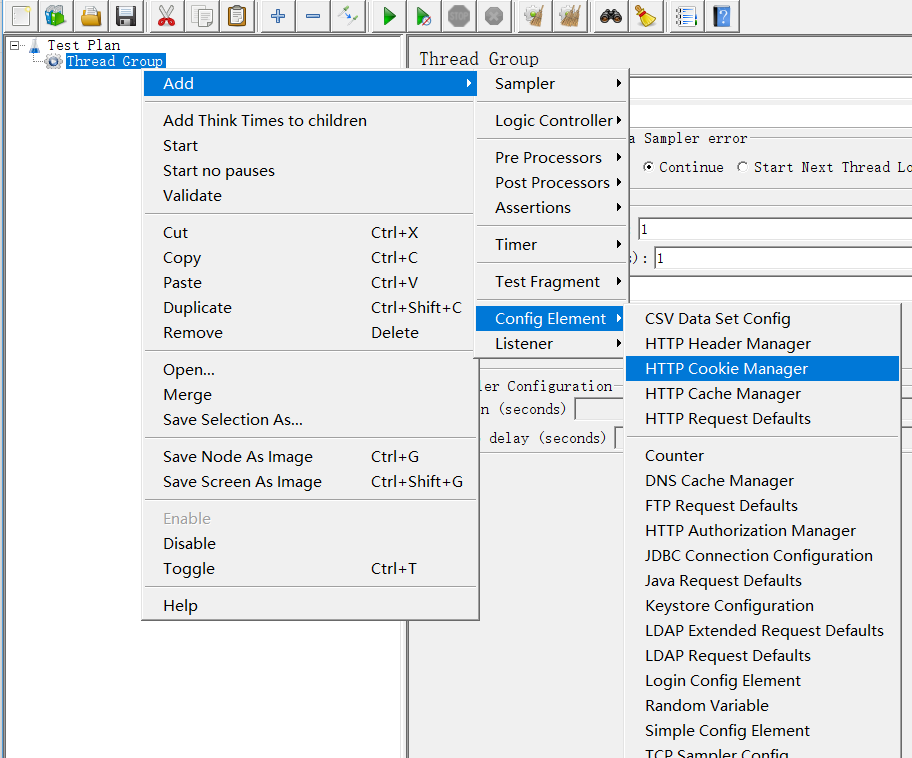Image resolution: width=912 pixels, height=758 pixels.
Task: Choose Remove from the context menu
Action: point(310,333)
